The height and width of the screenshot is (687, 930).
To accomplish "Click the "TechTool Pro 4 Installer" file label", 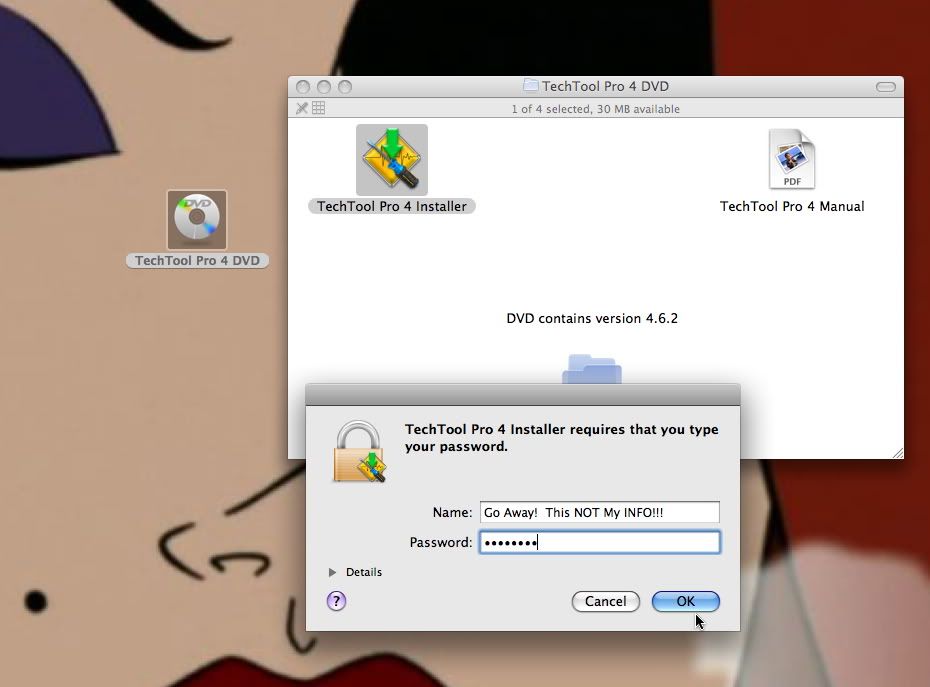I will tap(391, 206).
